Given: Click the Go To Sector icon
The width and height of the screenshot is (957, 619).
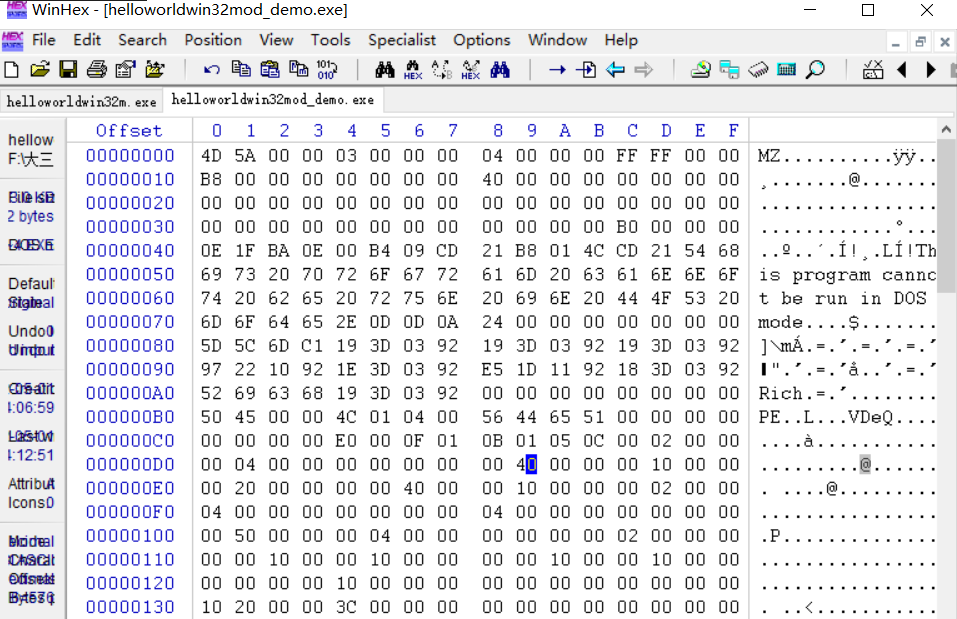Looking at the screenshot, I should pyautogui.click(x=586, y=70).
